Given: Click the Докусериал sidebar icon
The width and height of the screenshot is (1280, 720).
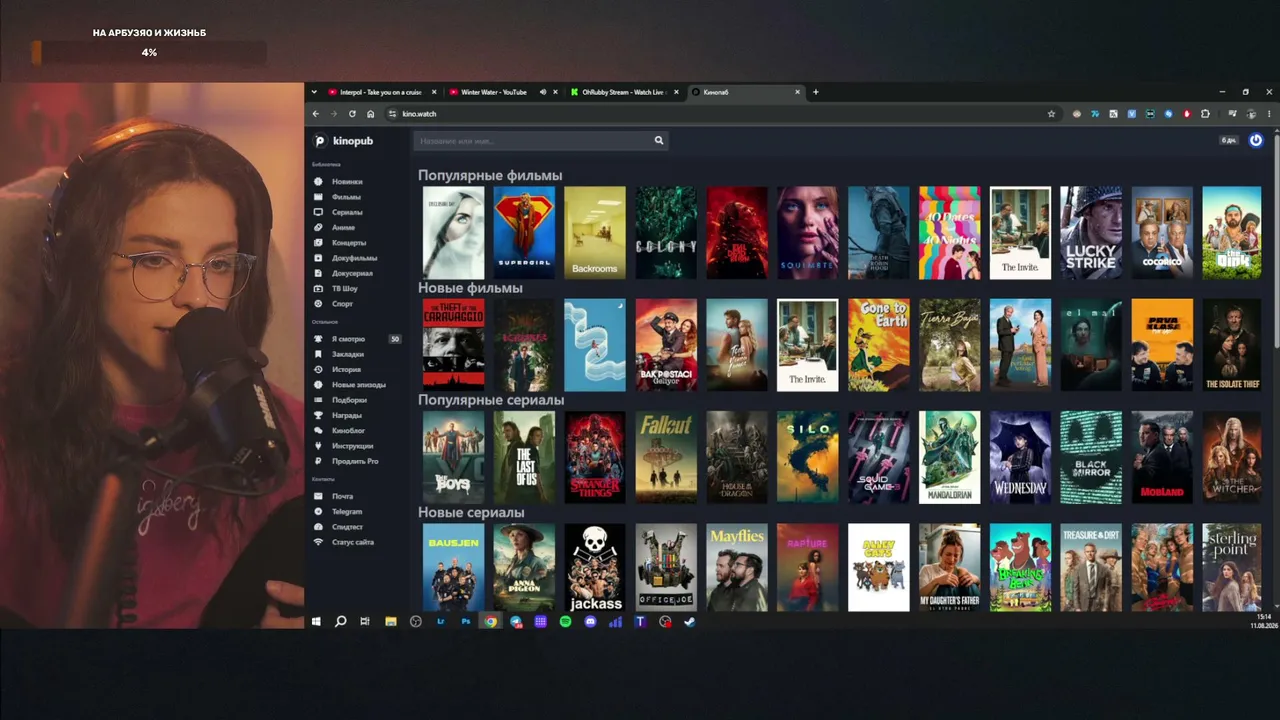Looking at the screenshot, I should point(318,273).
